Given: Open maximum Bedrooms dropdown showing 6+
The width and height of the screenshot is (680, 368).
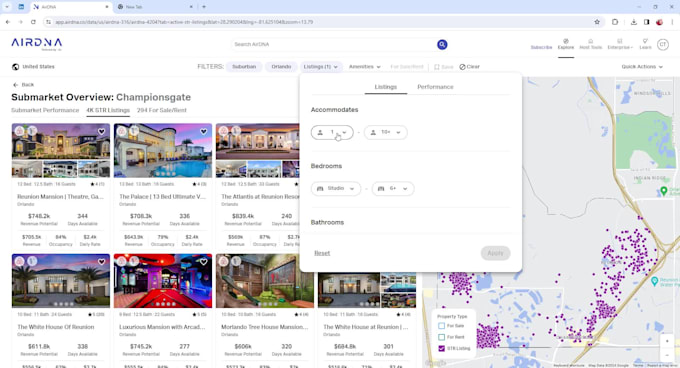Looking at the screenshot, I should pos(393,189).
